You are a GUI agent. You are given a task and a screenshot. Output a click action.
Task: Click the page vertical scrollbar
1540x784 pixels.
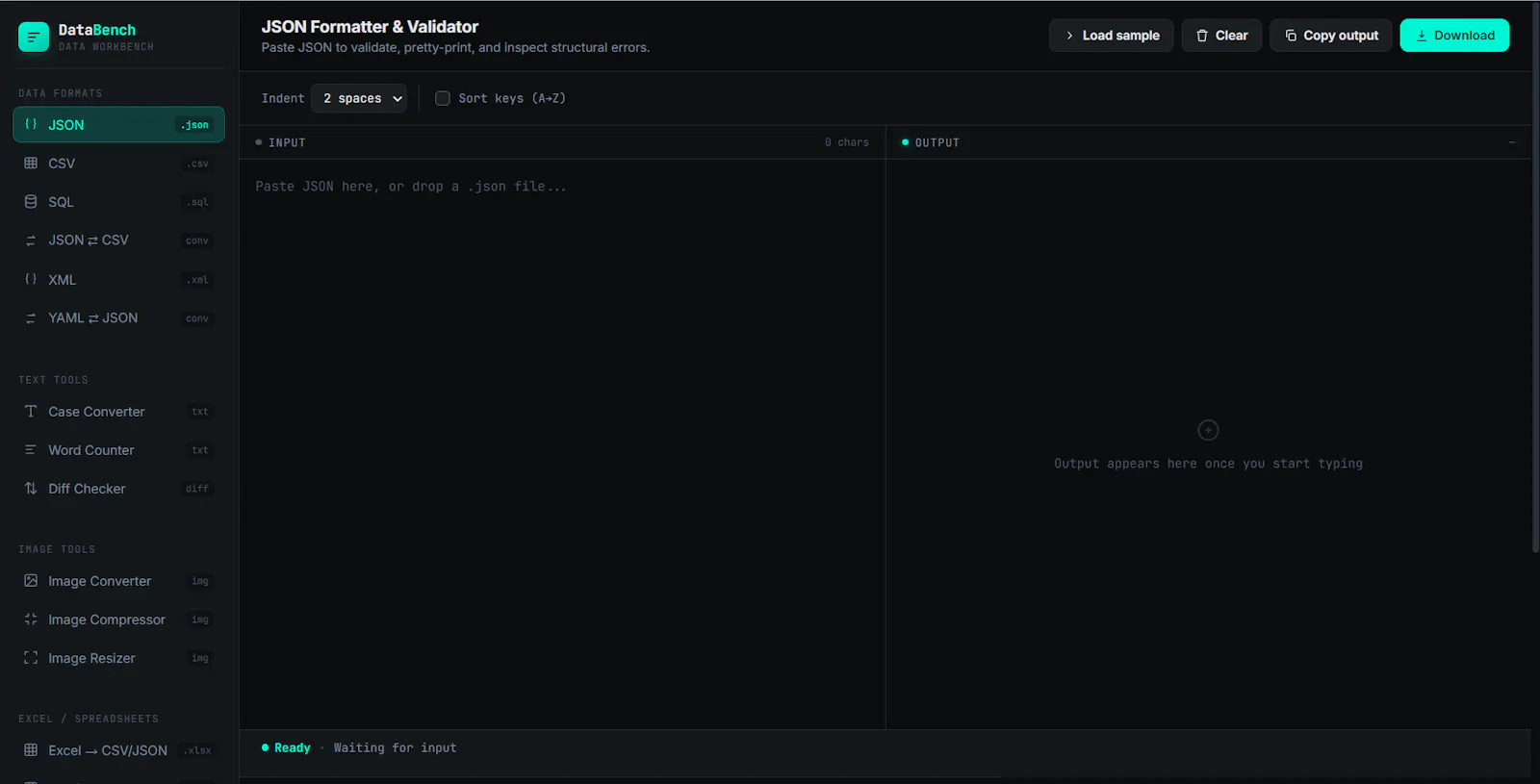(1535, 277)
